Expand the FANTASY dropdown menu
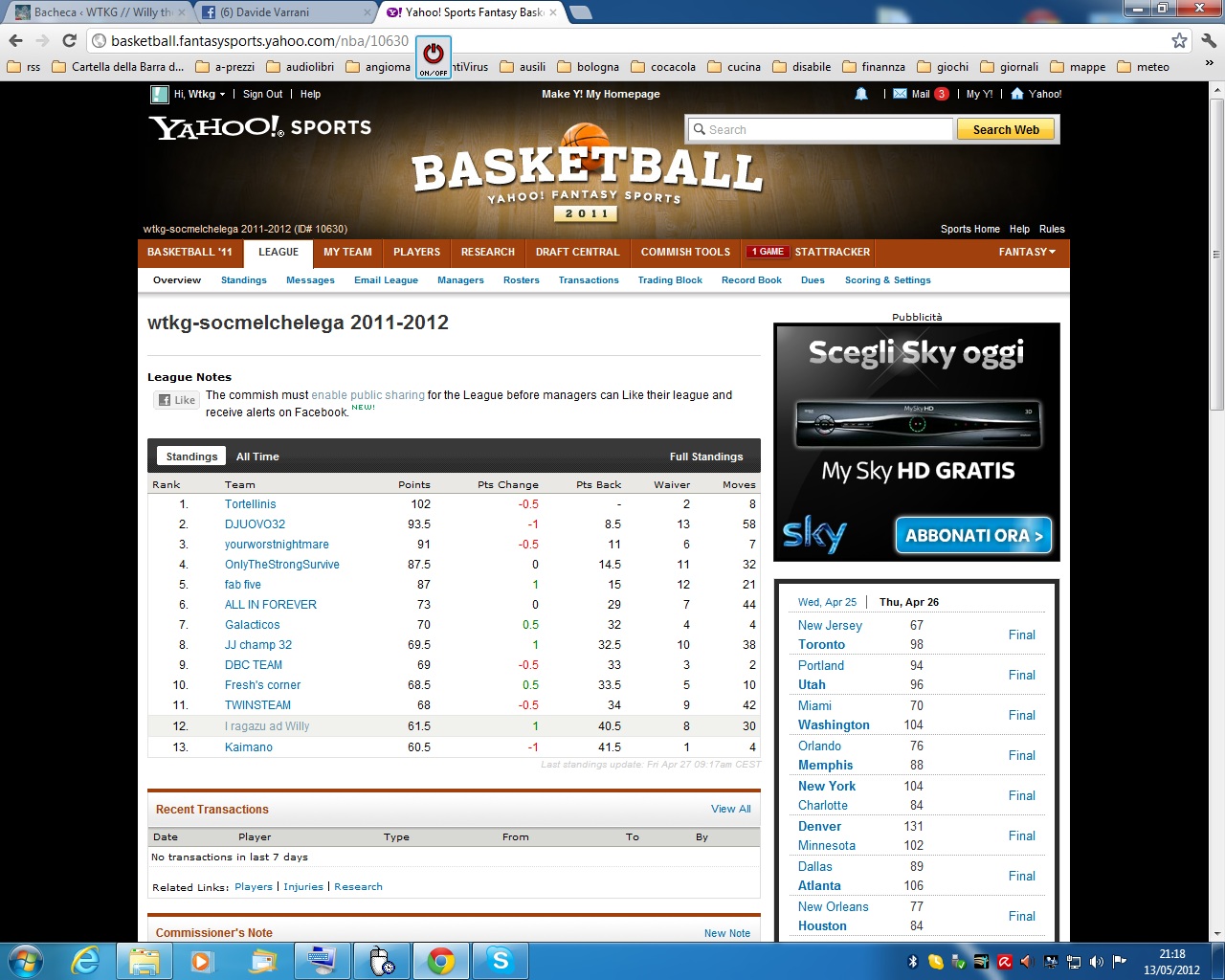Viewport: 1225px width, 980px height. pos(1027,252)
